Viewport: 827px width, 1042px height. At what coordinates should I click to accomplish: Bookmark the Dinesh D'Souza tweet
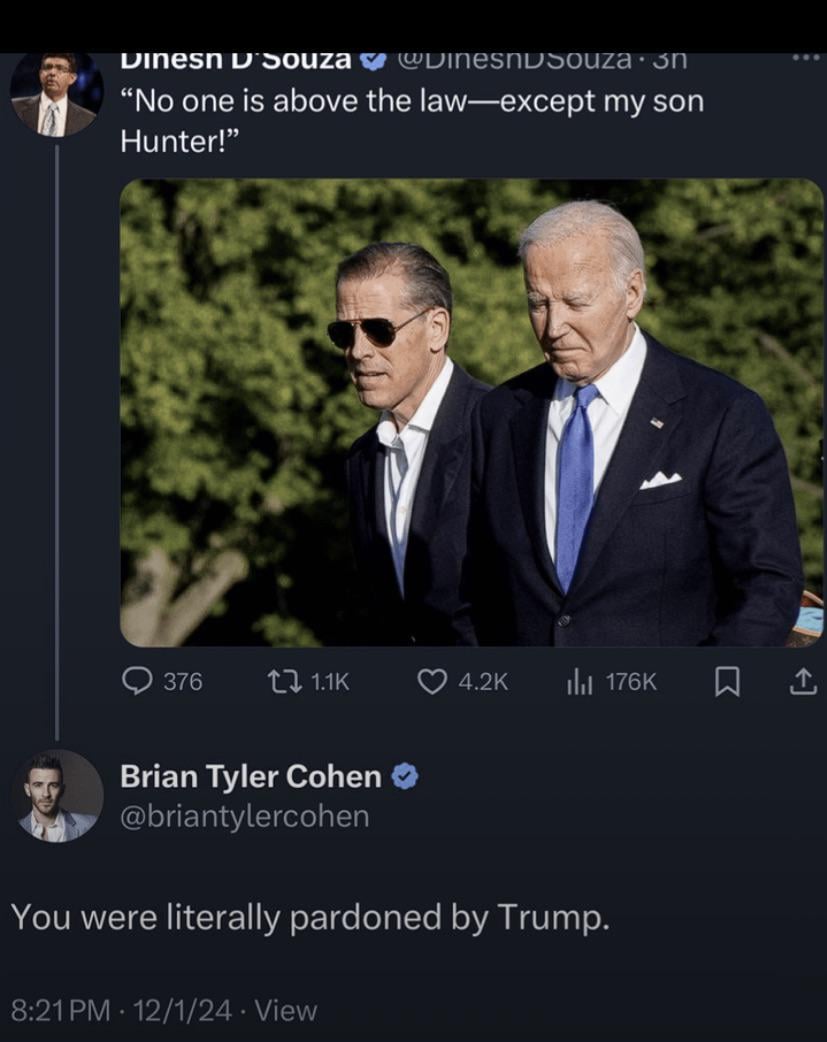tap(727, 681)
